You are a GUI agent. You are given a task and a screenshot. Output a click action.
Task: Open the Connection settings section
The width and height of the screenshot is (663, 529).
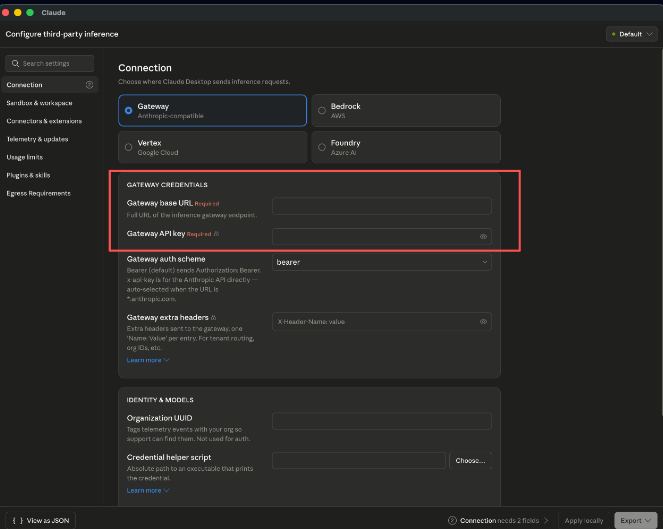point(50,85)
